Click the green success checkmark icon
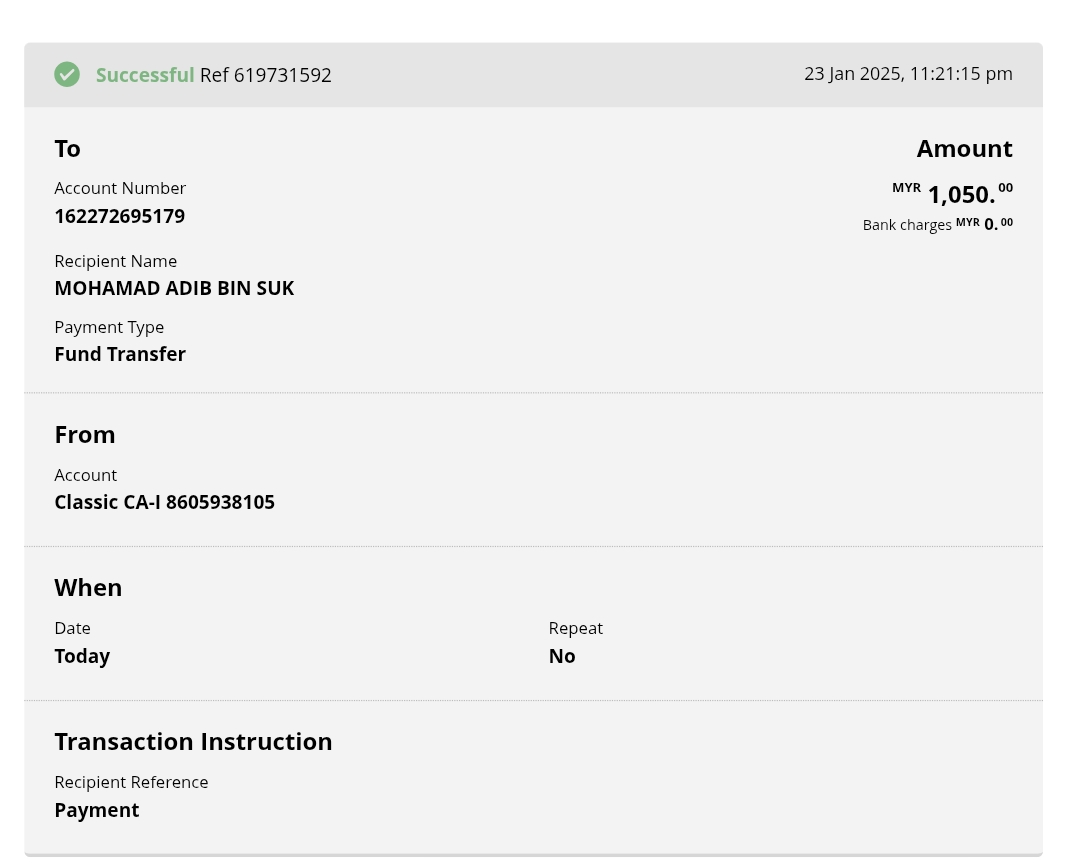Viewport: 1079px width, 868px height. click(x=67, y=75)
